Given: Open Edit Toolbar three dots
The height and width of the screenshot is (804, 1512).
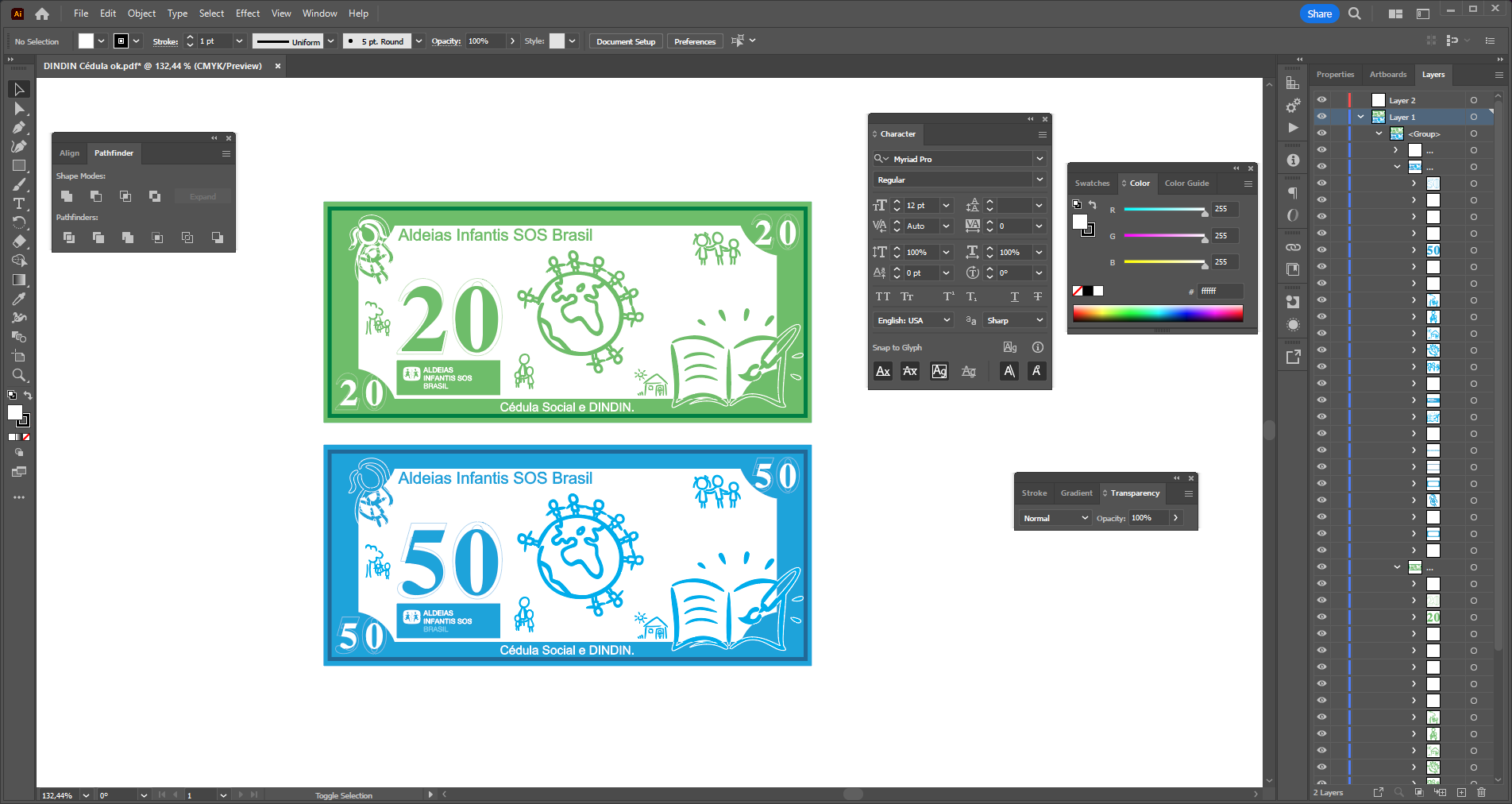Looking at the screenshot, I should [x=19, y=497].
